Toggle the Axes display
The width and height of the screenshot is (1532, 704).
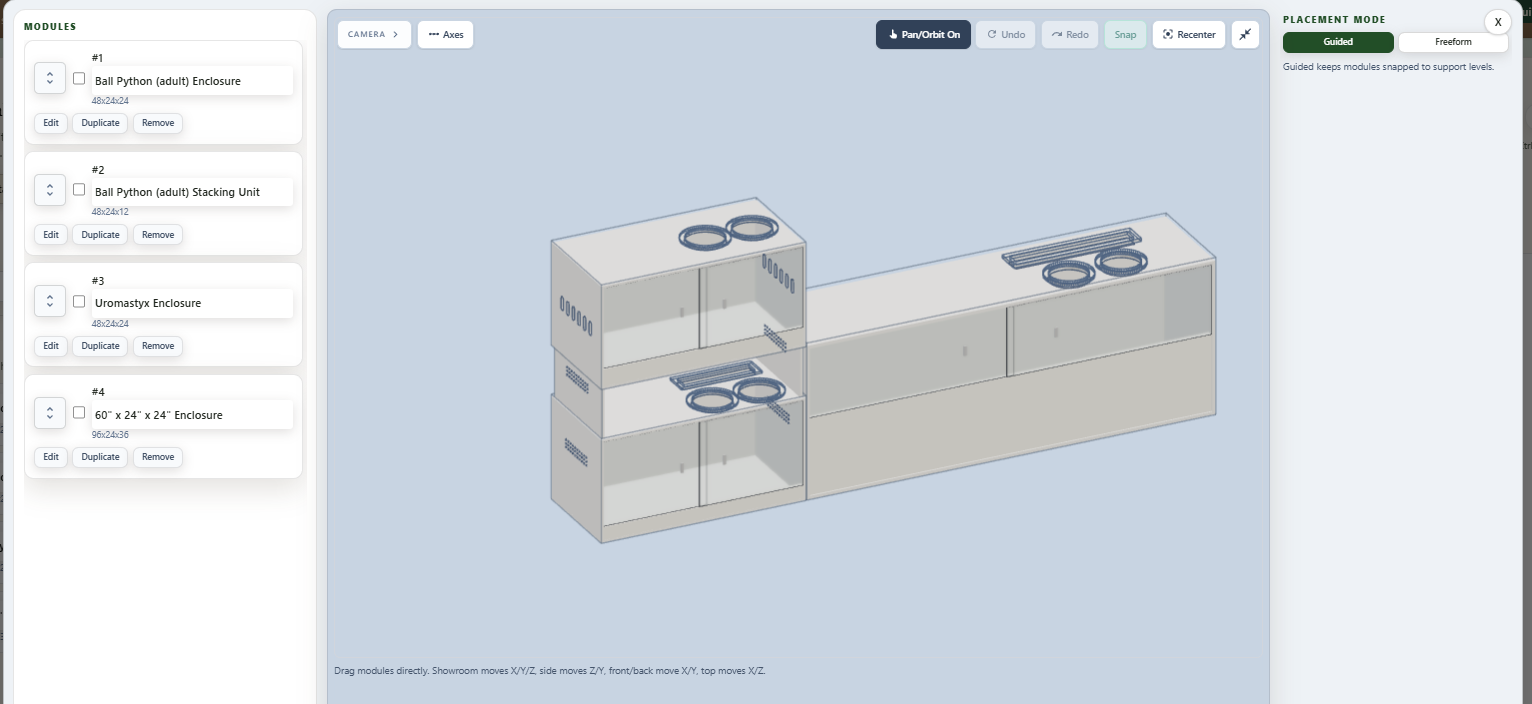[446, 34]
